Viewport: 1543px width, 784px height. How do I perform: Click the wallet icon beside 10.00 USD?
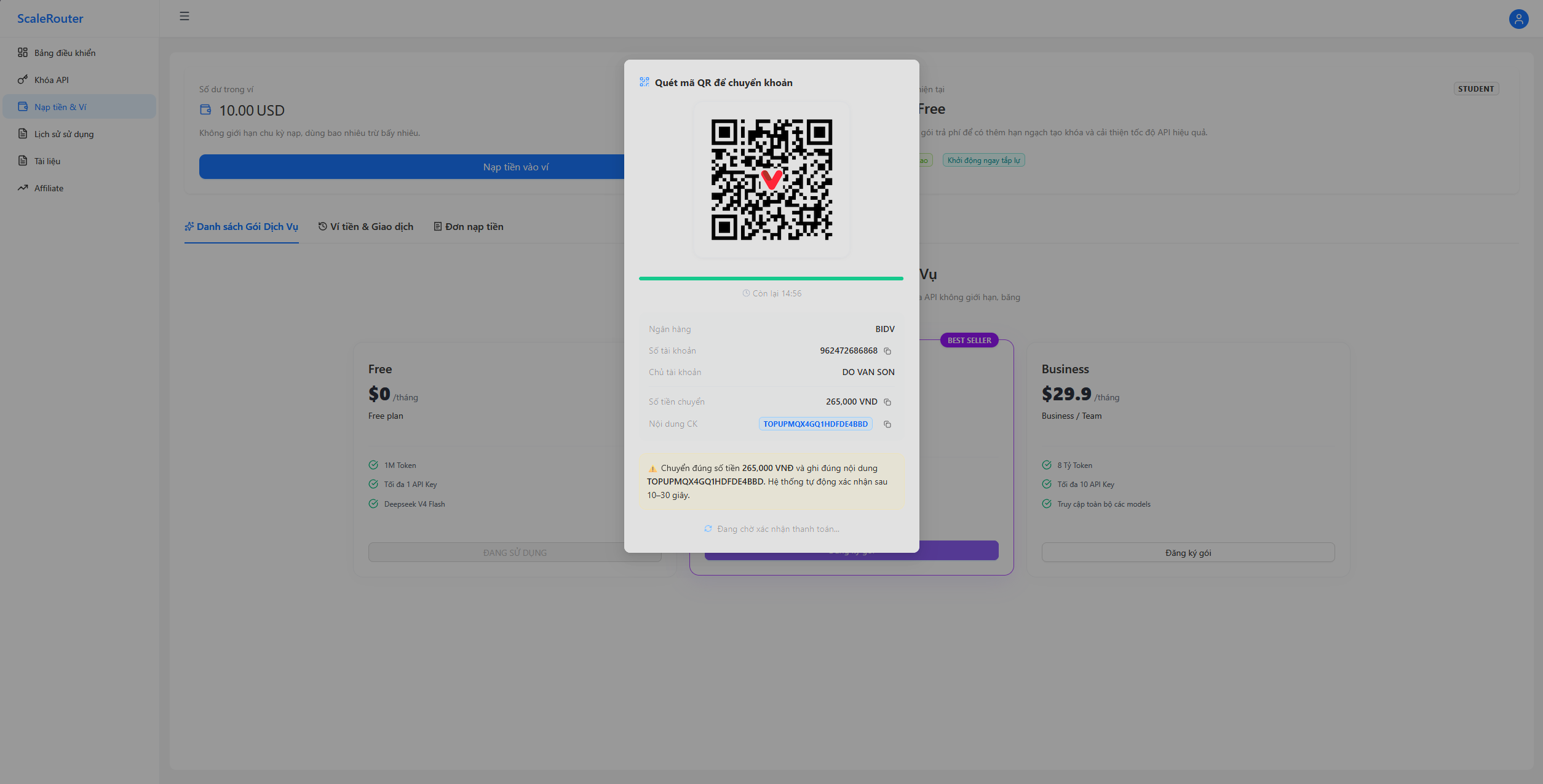tap(205, 110)
